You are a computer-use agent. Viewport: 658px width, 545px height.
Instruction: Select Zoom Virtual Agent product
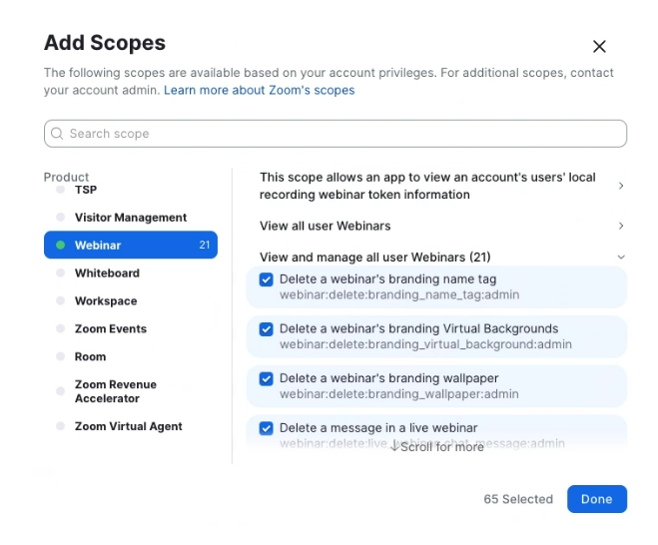(x=131, y=426)
